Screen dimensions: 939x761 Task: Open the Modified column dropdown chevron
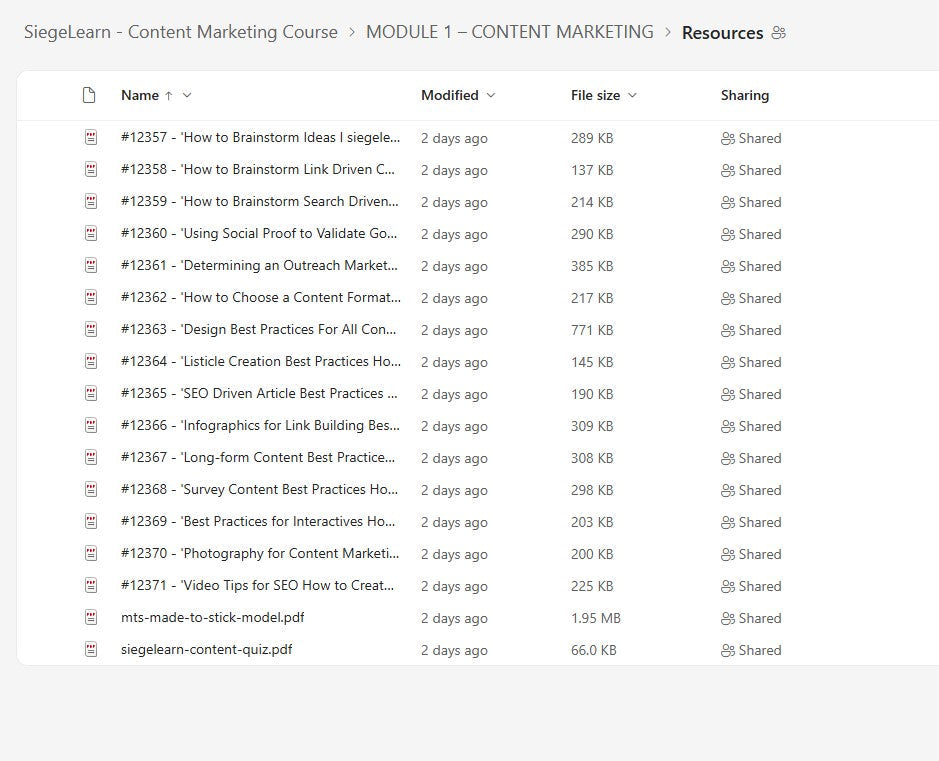pos(491,95)
